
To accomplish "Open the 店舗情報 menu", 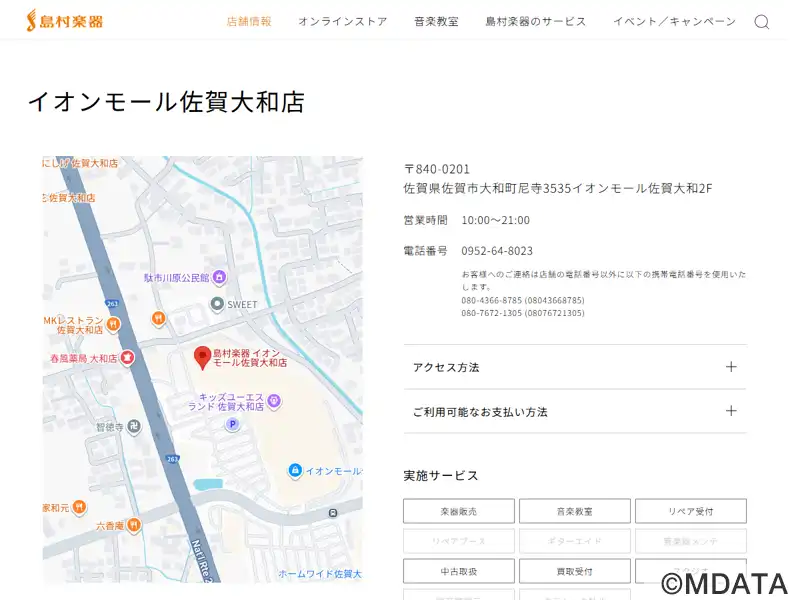I will point(249,21).
